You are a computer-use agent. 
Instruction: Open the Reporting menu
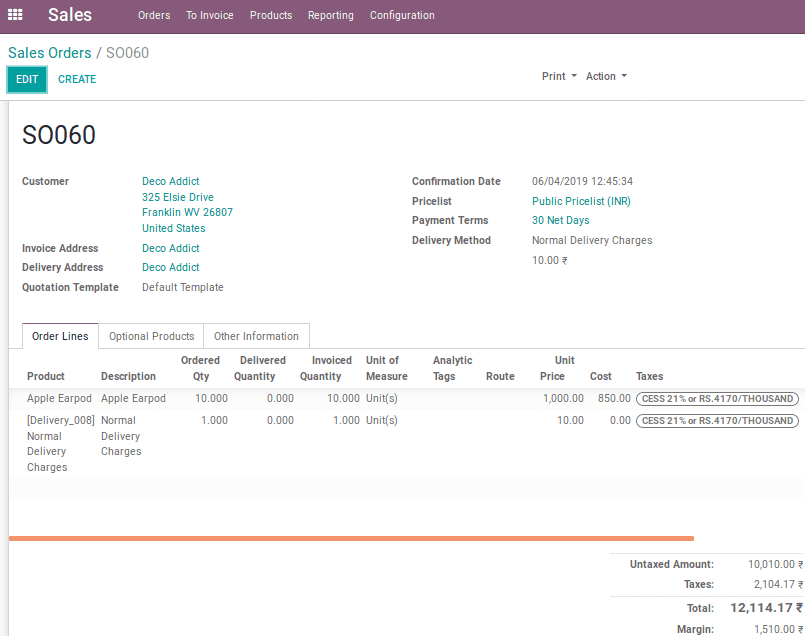tap(330, 15)
